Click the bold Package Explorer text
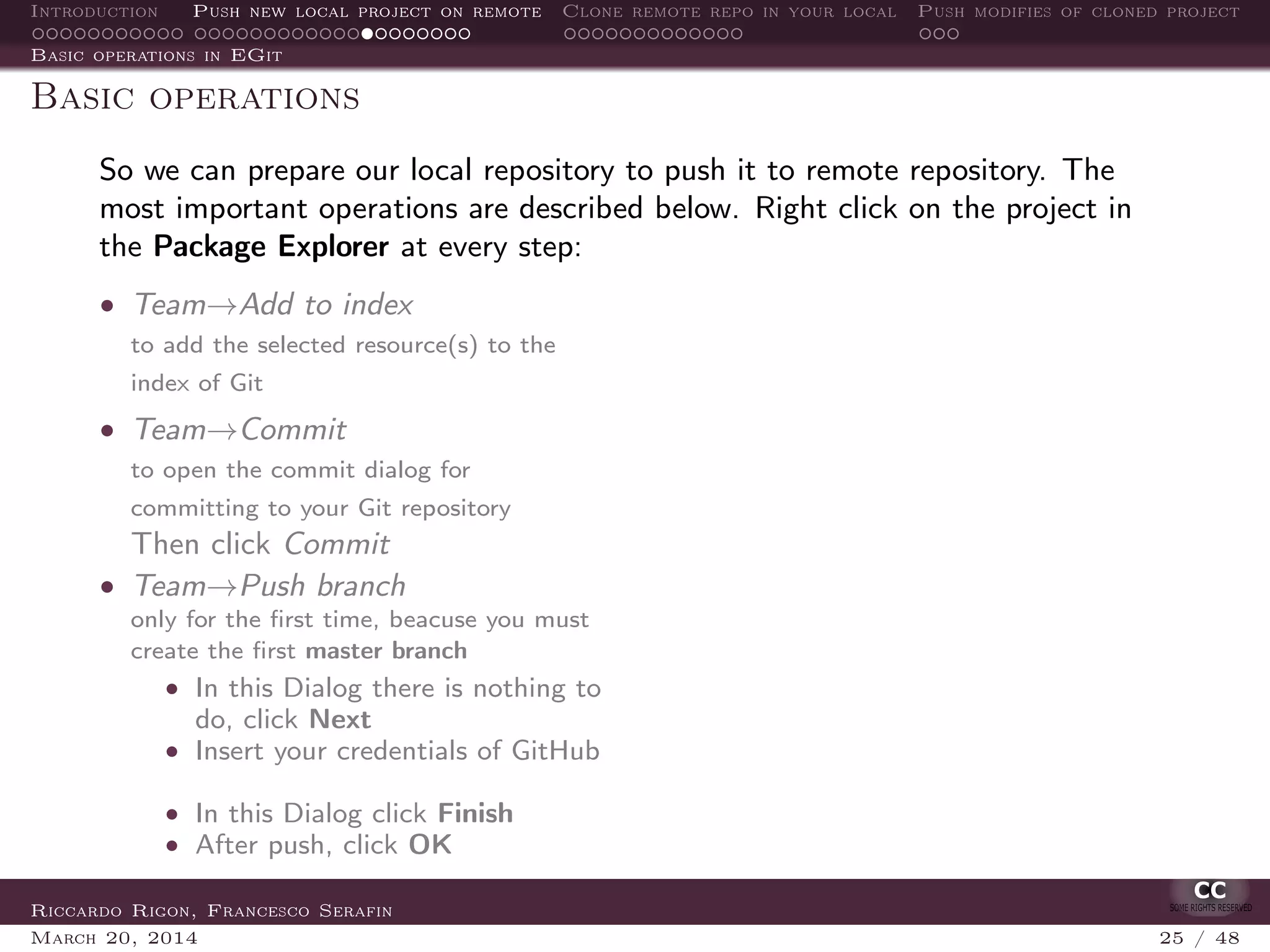This screenshot has width=1270, height=952. (x=271, y=247)
